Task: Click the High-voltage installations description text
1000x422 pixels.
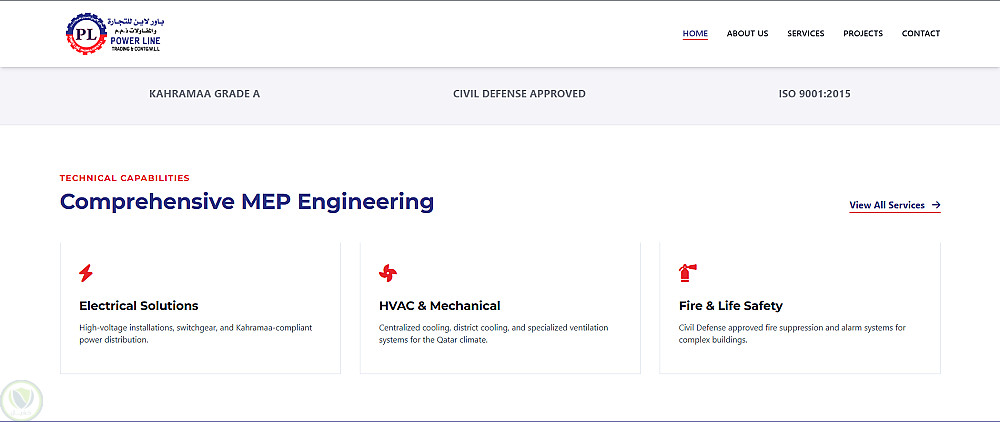Action: [196, 334]
